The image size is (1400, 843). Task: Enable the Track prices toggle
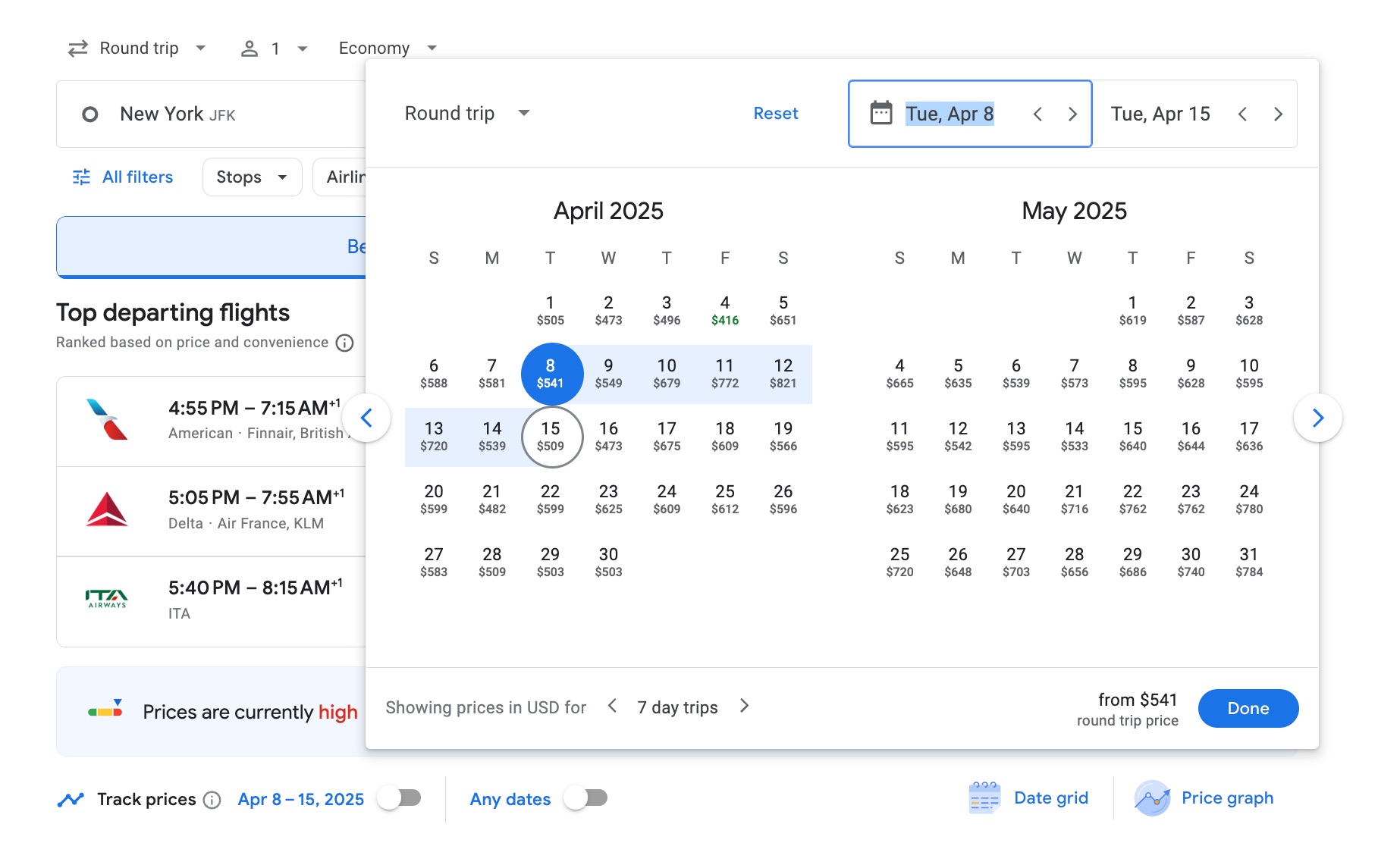pyautogui.click(x=400, y=798)
